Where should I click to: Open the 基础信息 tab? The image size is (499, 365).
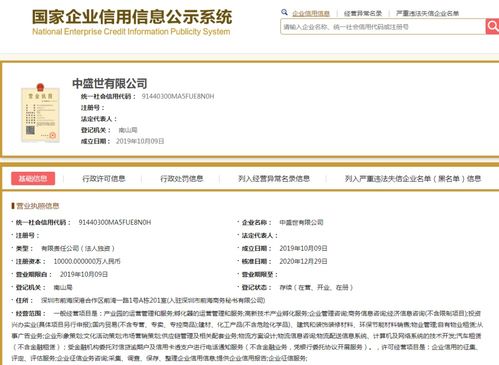pos(33,179)
